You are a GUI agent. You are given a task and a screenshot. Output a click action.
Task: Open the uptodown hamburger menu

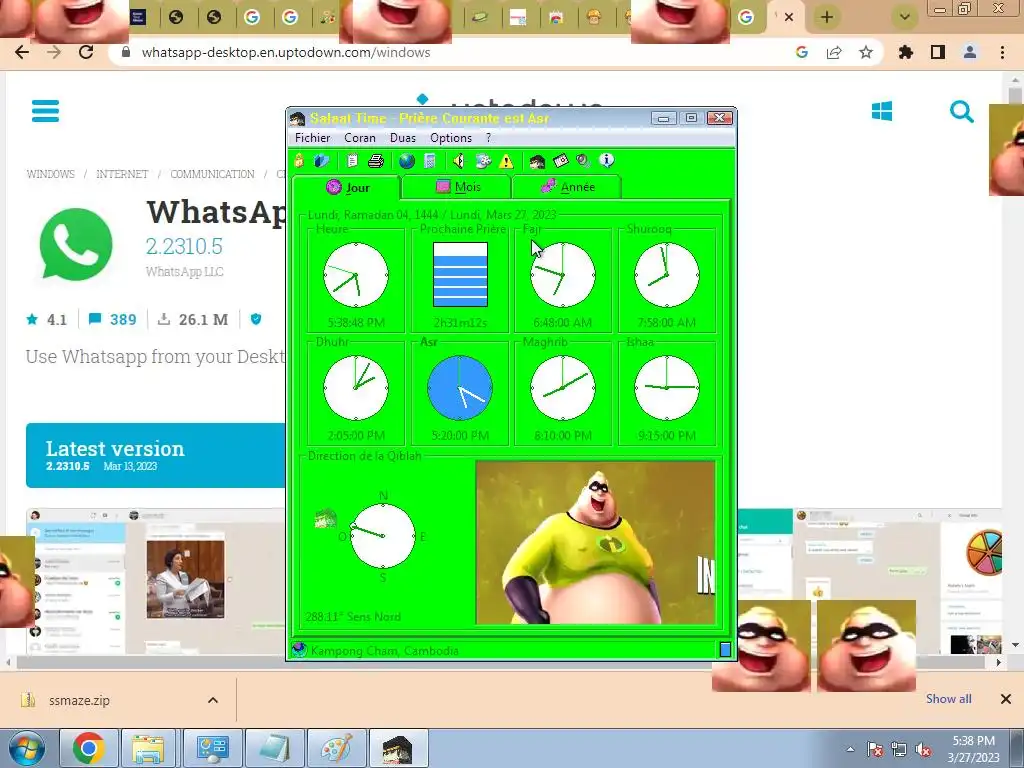45,111
